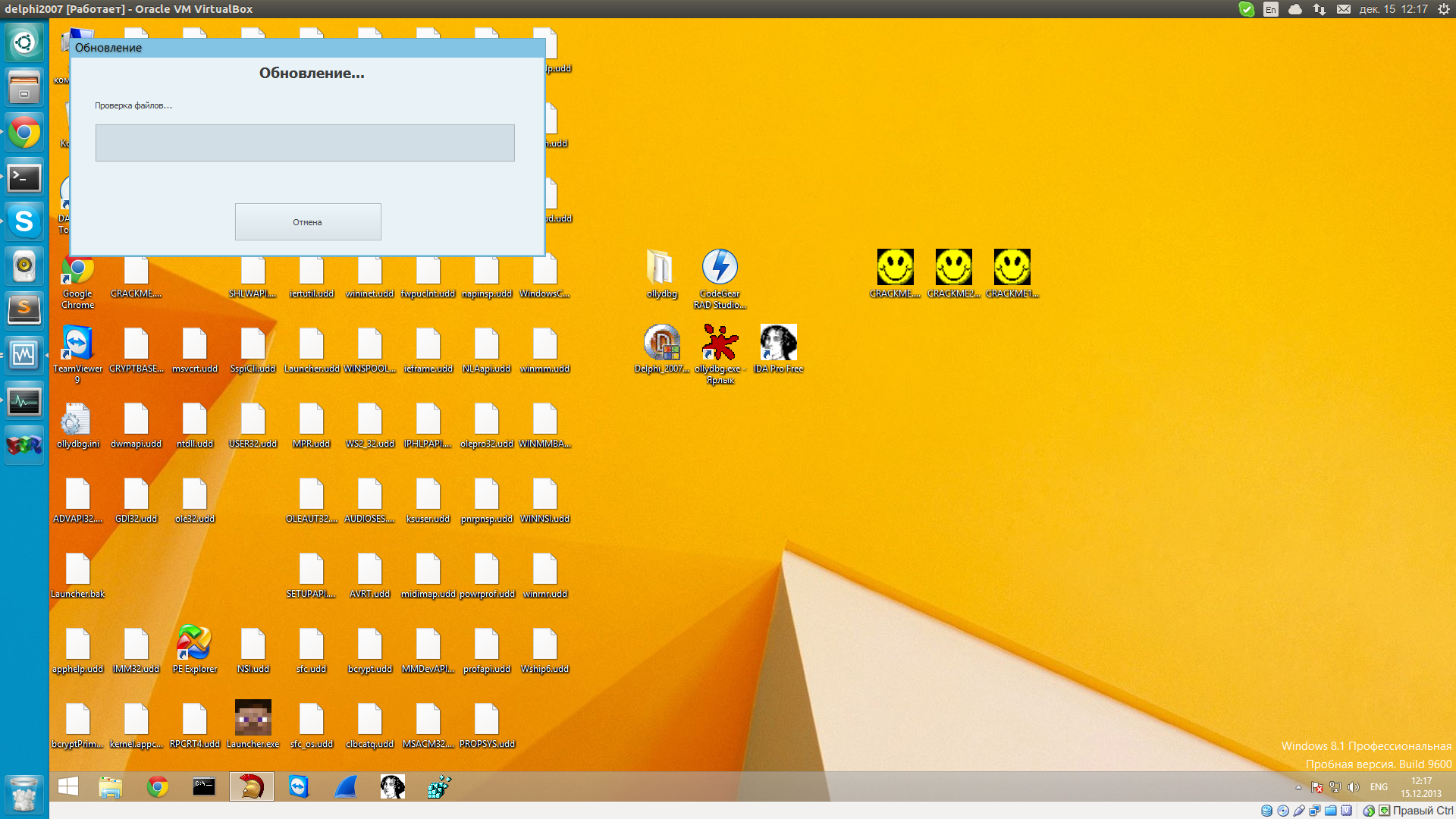The height and width of the screenshot is (819, 1456).
Task: Toggle the Windows volume tray icon
Action: coord(1354,787)
